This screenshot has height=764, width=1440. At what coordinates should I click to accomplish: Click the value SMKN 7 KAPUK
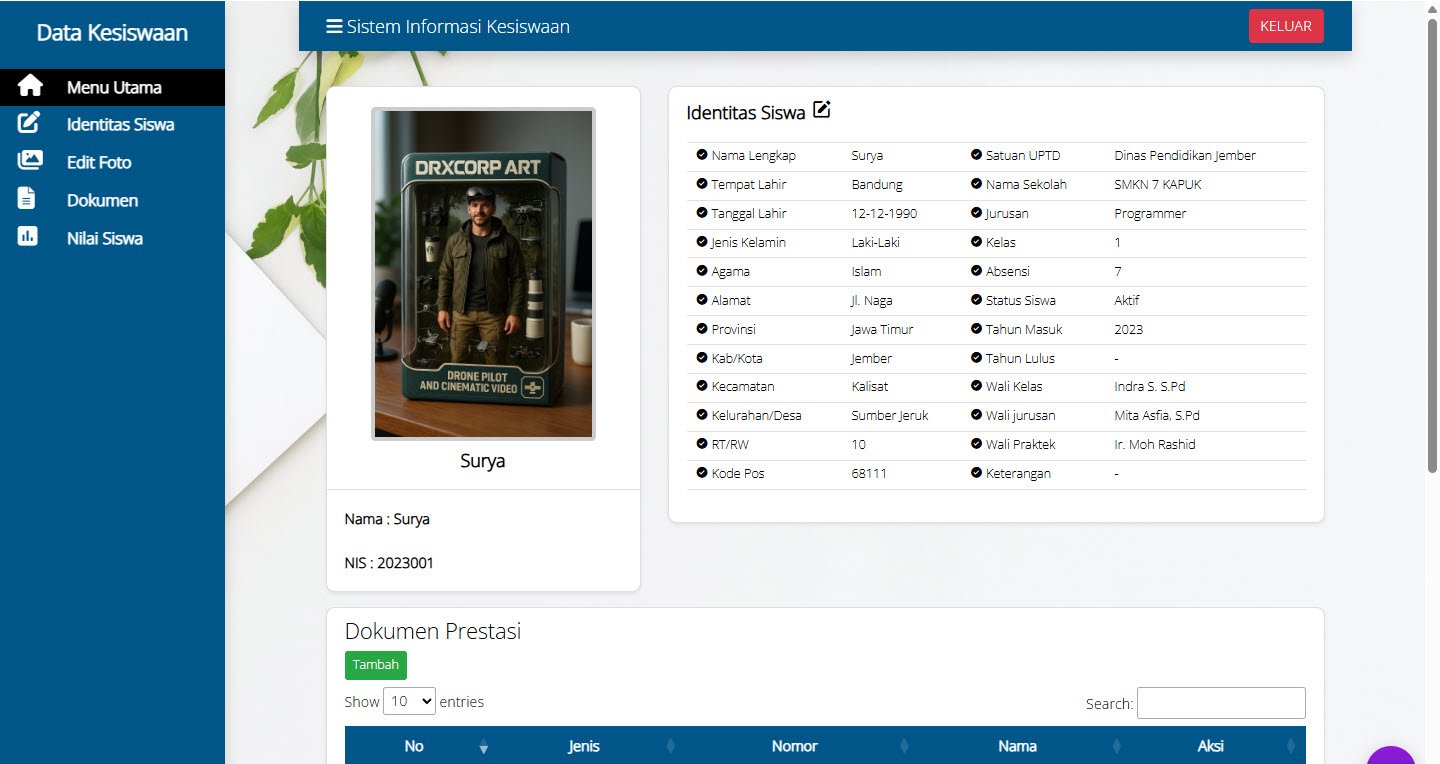click(1158, 184)
